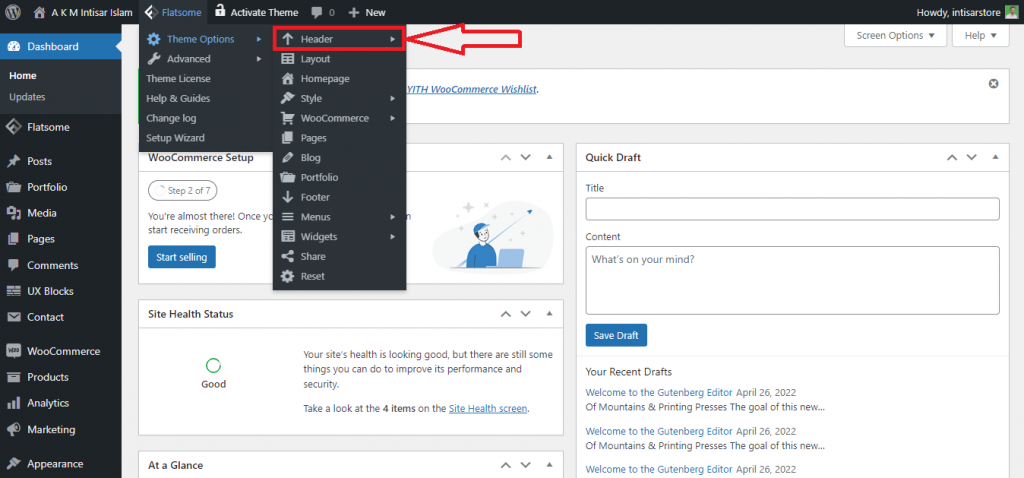Open the Site Health screen link

pyautogui.click(x=488, y=409)
